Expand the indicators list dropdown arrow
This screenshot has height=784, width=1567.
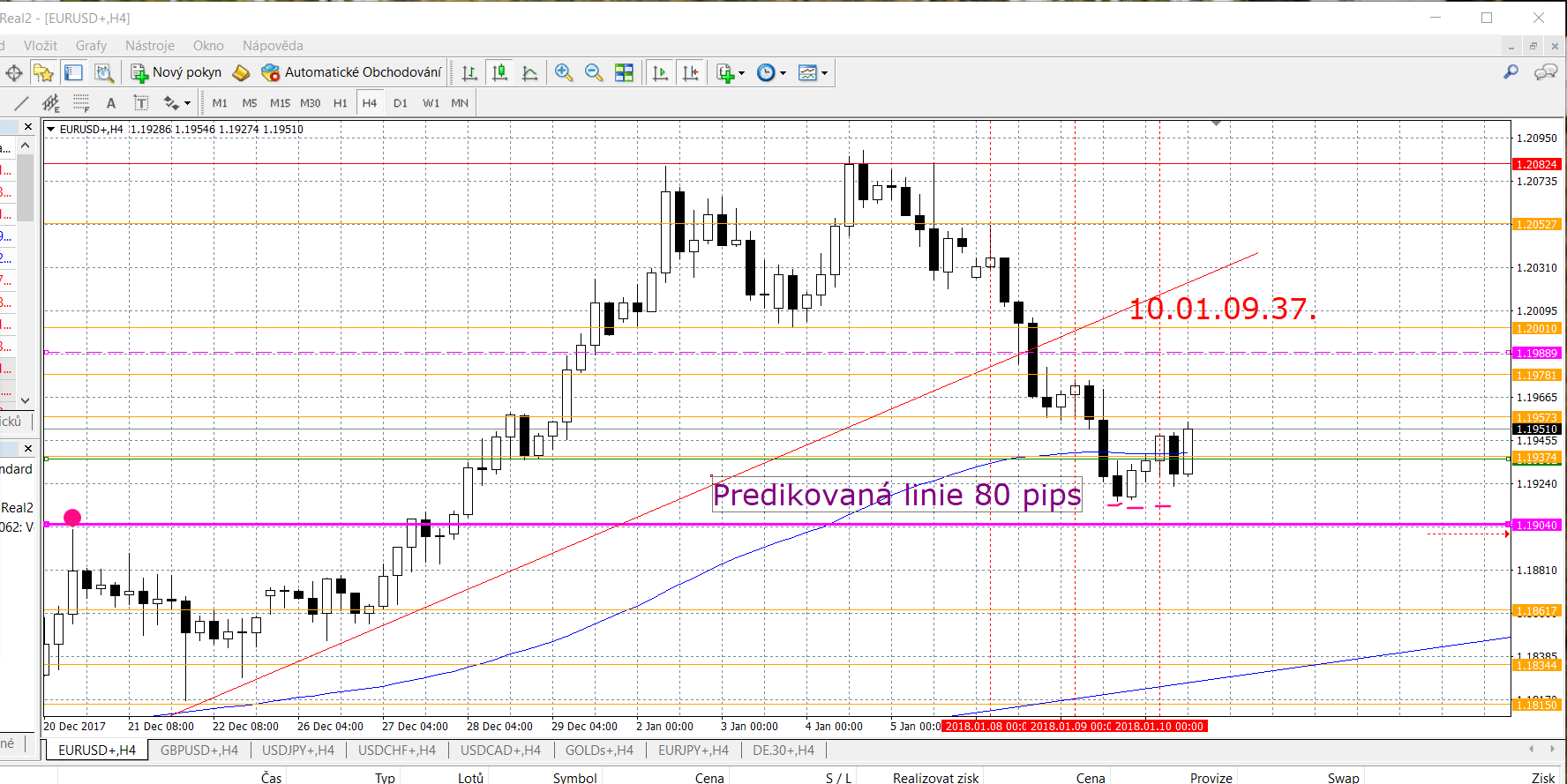[x=741, y=73]
